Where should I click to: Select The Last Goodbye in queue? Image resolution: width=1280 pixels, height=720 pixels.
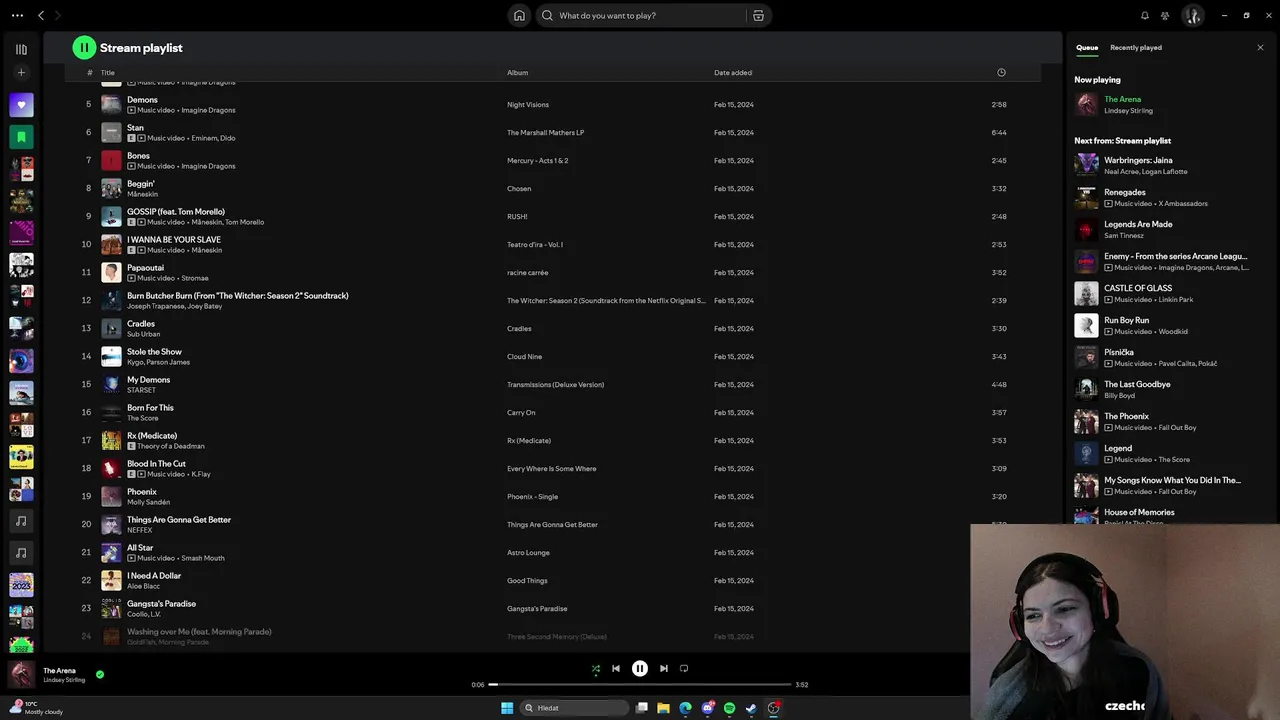coord(1137,384)
